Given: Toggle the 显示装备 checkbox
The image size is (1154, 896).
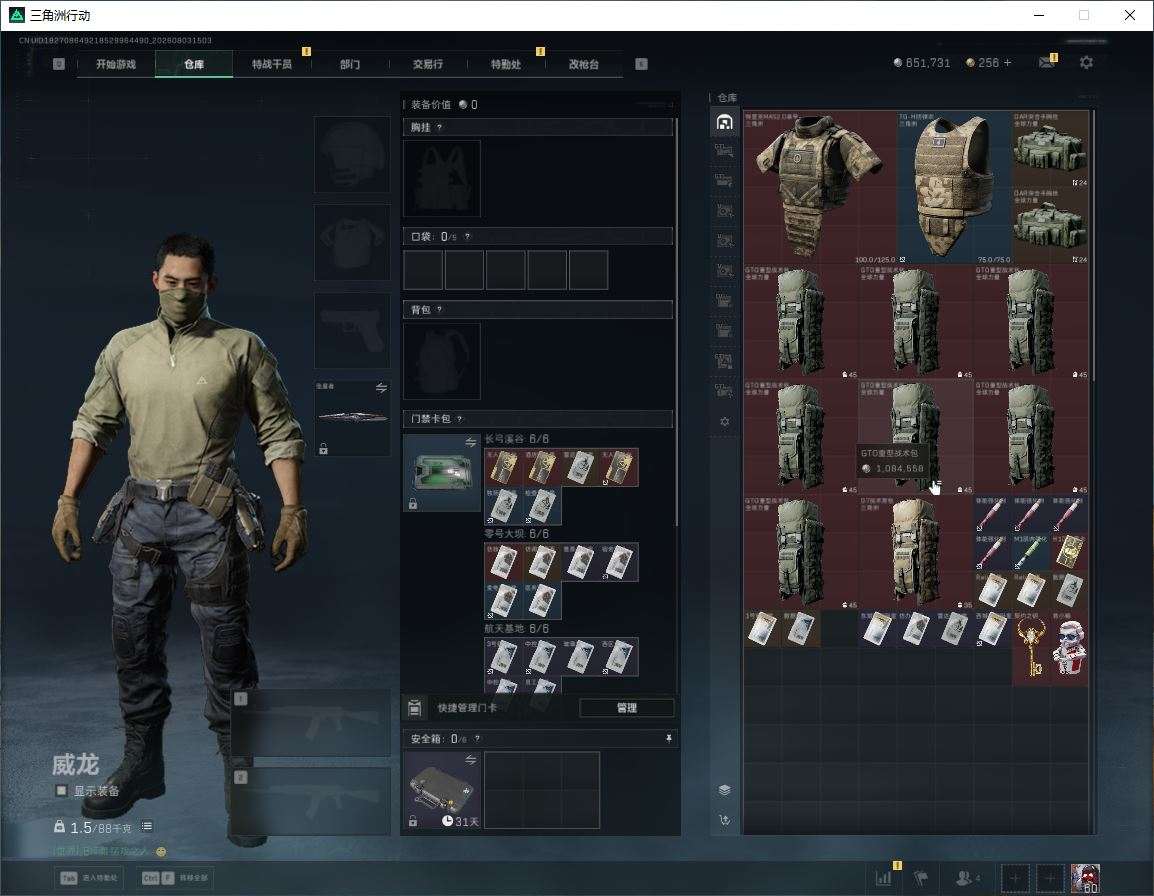Looking at the screenshot, I should [61, 791].
